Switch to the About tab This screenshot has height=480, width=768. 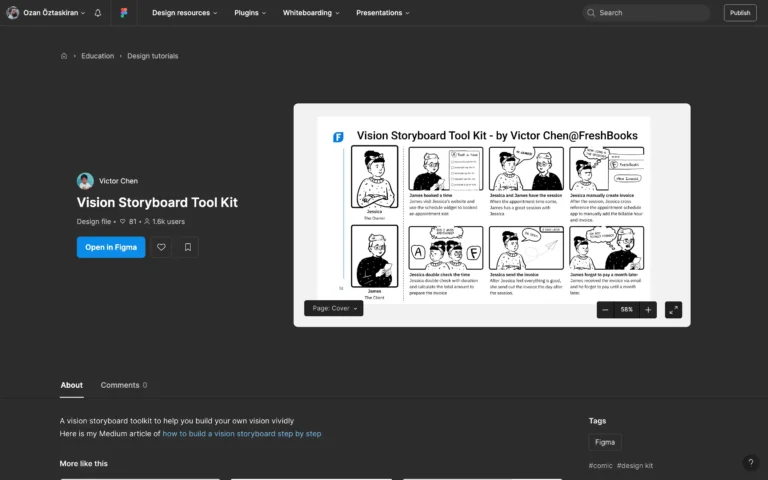click(72, 385)
